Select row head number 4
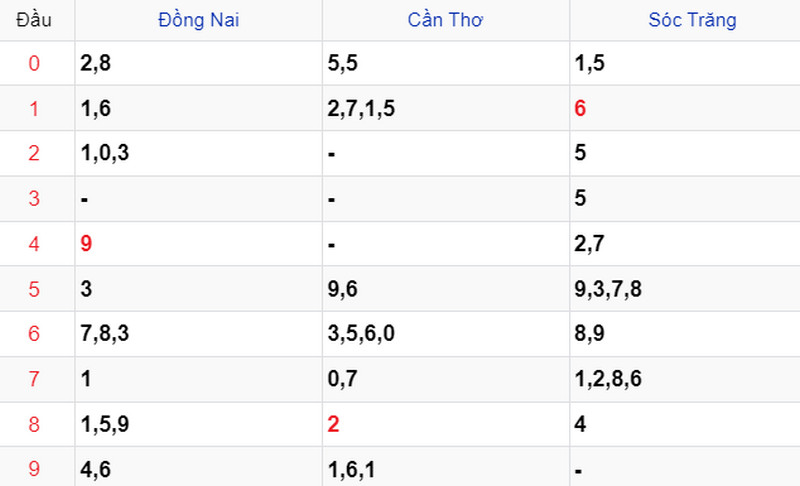Screen dimensions: 800x486 click(34, 244)
